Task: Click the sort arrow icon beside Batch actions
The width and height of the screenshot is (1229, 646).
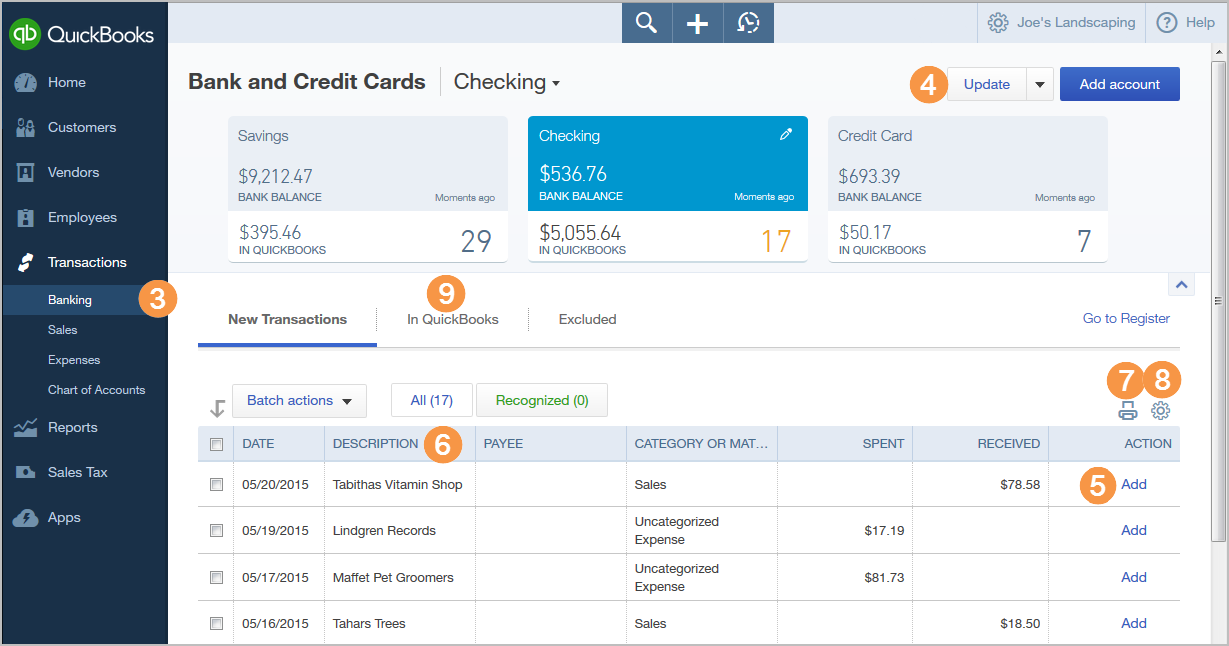Action: (x=217, y=408)
